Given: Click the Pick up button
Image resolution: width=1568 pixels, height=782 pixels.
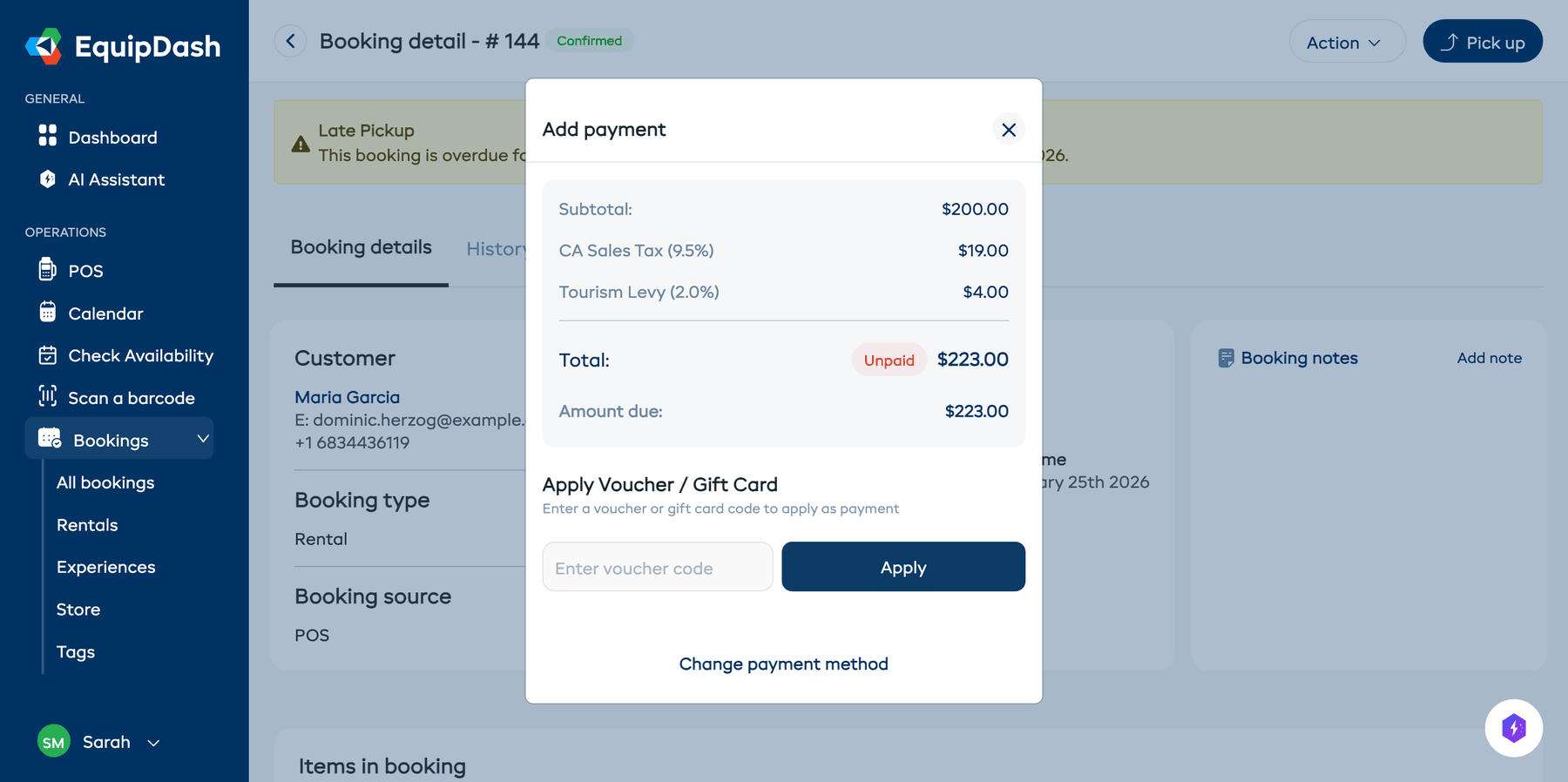Looking at the screenshot, I should 1482,41.
